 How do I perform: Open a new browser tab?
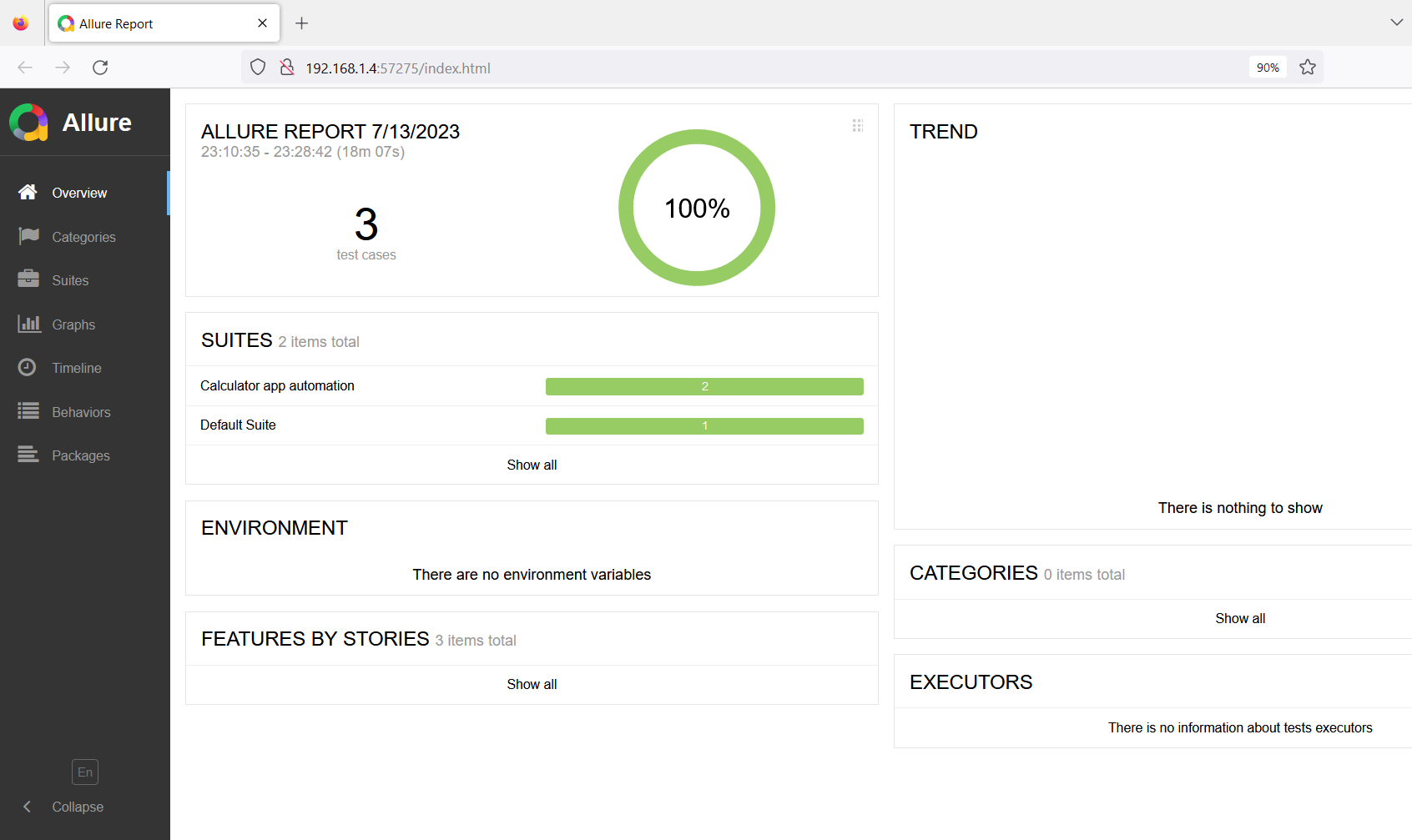301,23
